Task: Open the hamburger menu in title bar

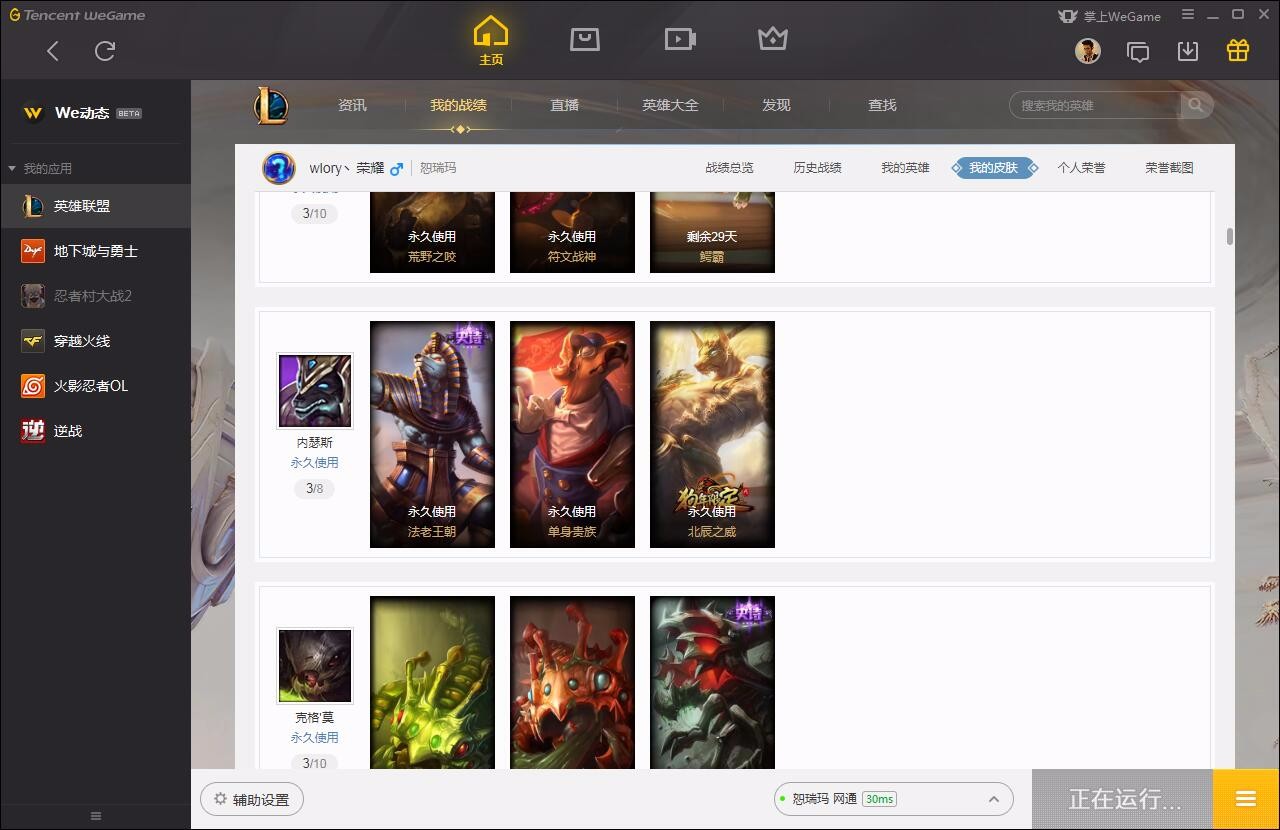Action: click(x=1188, y=15)
